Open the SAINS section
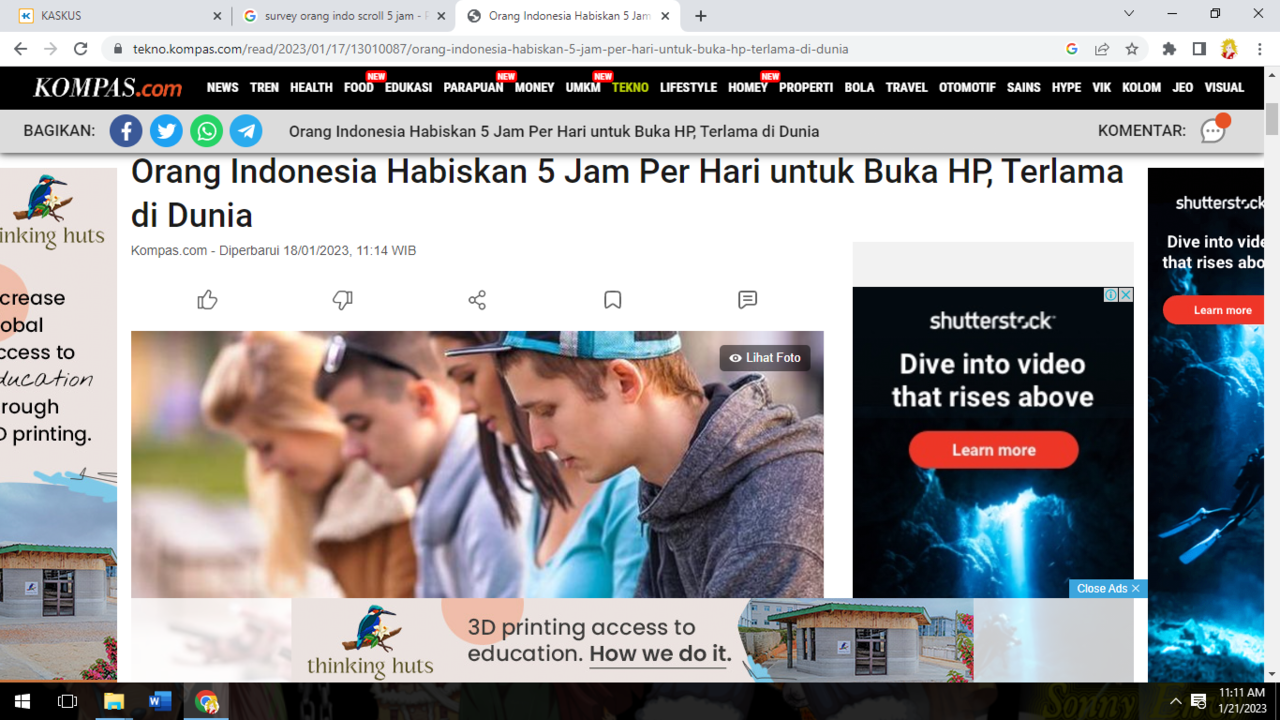 tap(1023, 87)
